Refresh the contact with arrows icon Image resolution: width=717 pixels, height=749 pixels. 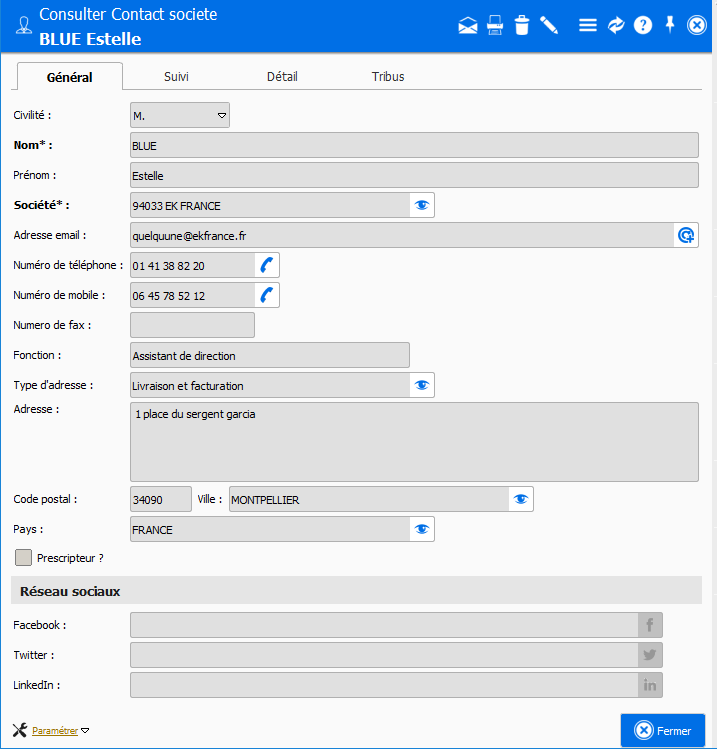point(616,26)
